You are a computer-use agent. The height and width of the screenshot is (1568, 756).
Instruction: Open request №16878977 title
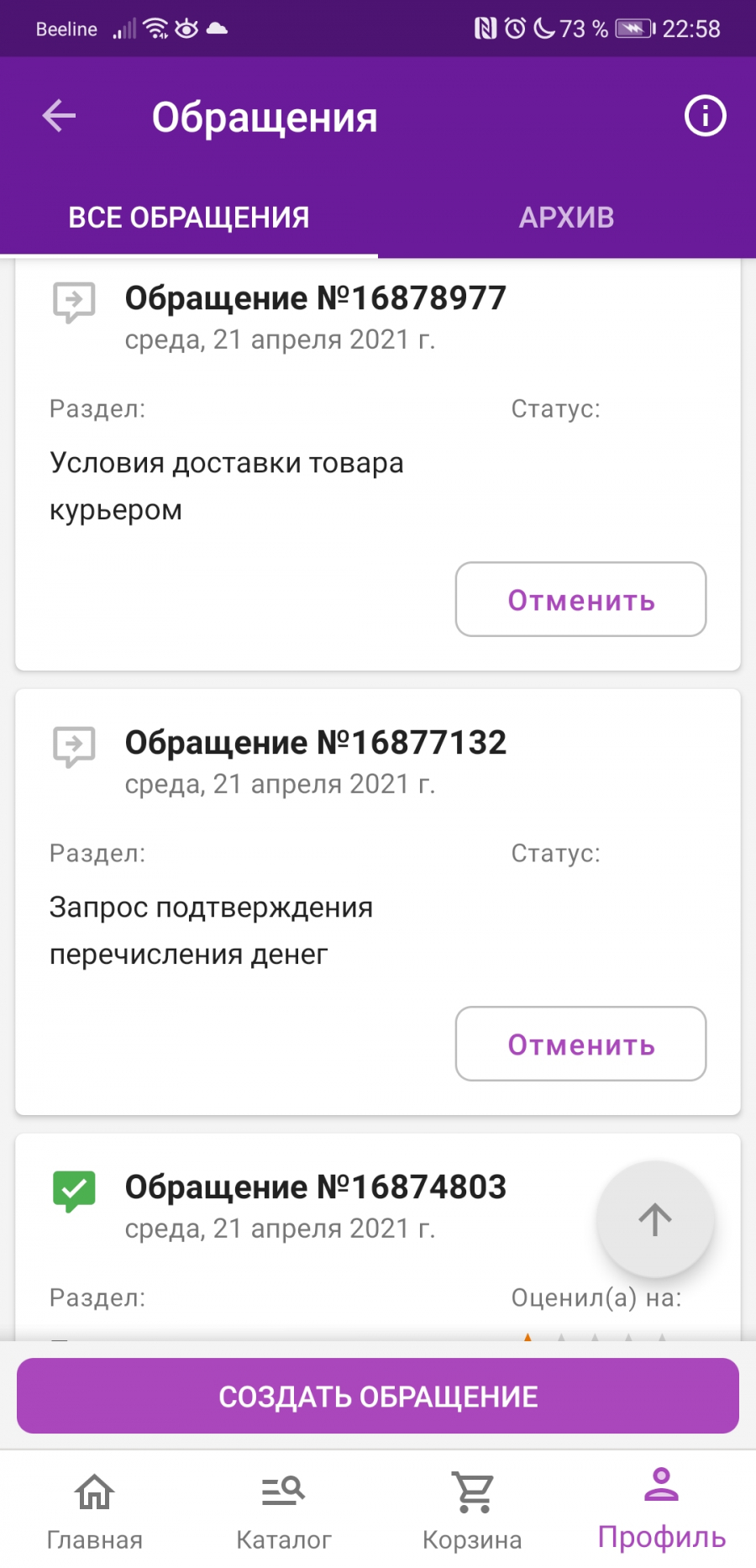coord(315,298)
